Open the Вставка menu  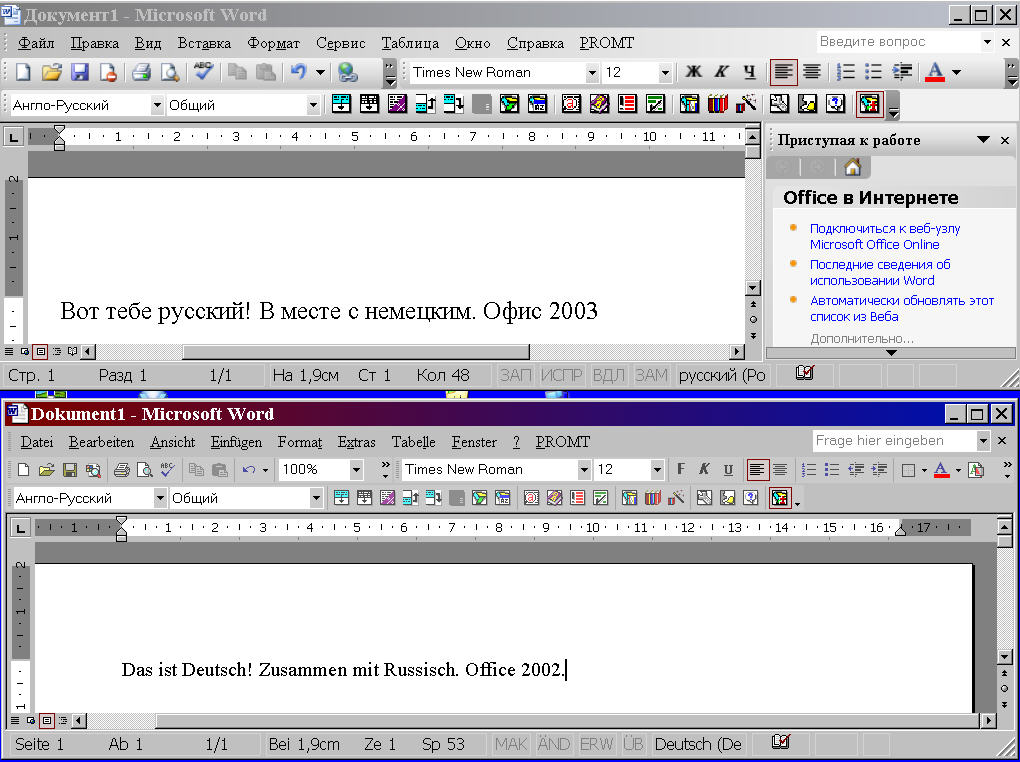point(204,43)
